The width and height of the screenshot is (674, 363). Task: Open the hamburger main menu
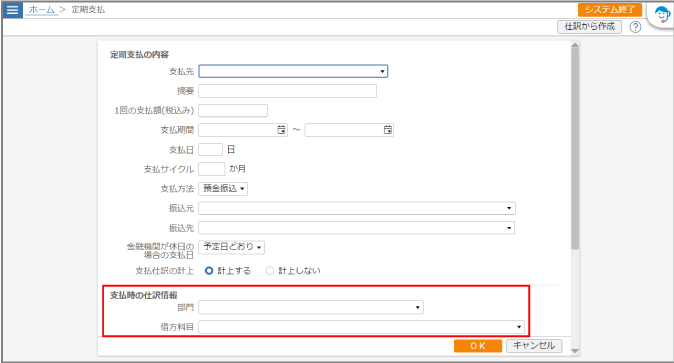pyautogui.click(x=12, y=9)
